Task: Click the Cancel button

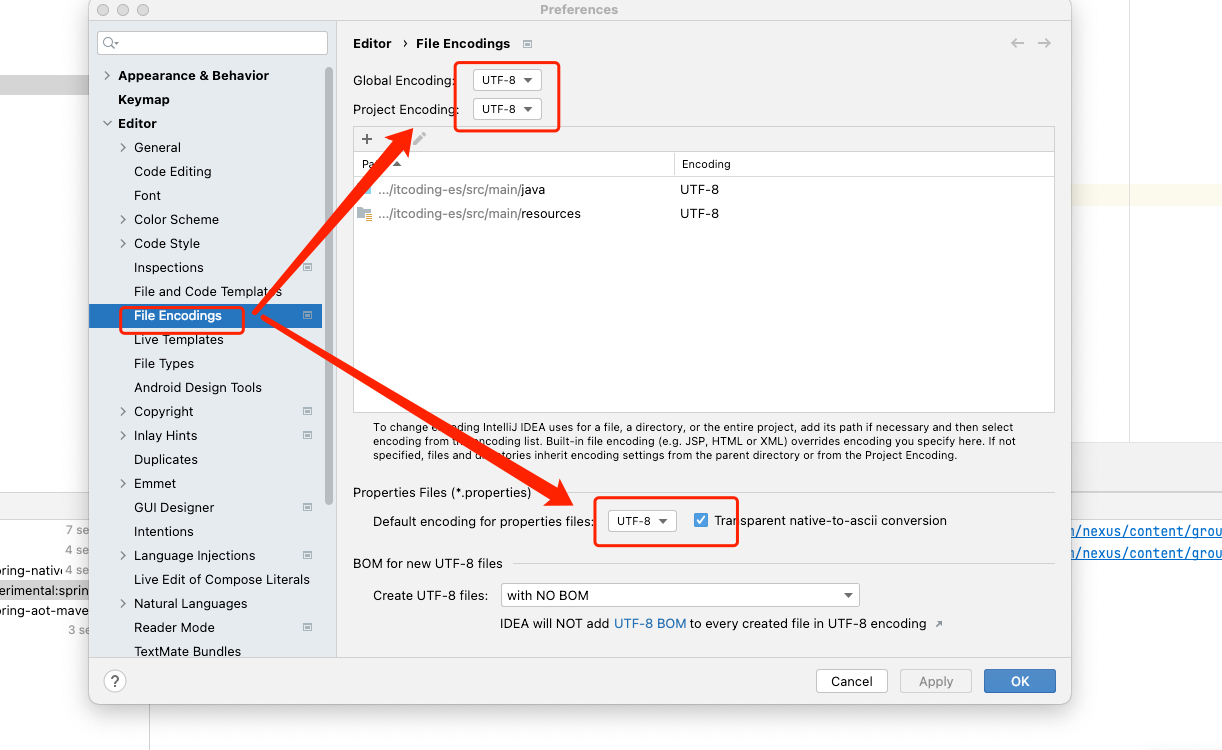Action: (x=852, y=681)
